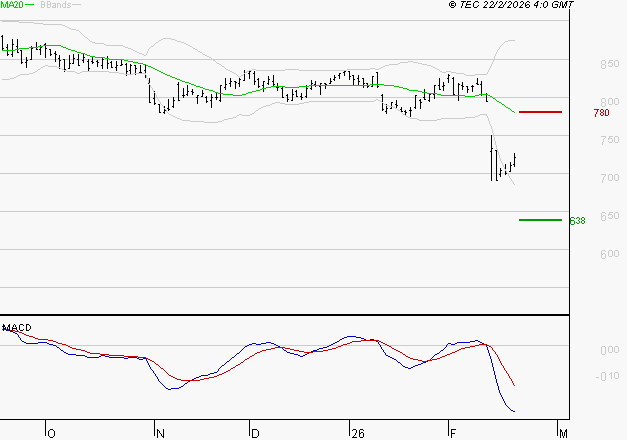Click the MACD indicator label
This screenshot has width=627, height=440.
pyautogui.click(x=17, y=328)
